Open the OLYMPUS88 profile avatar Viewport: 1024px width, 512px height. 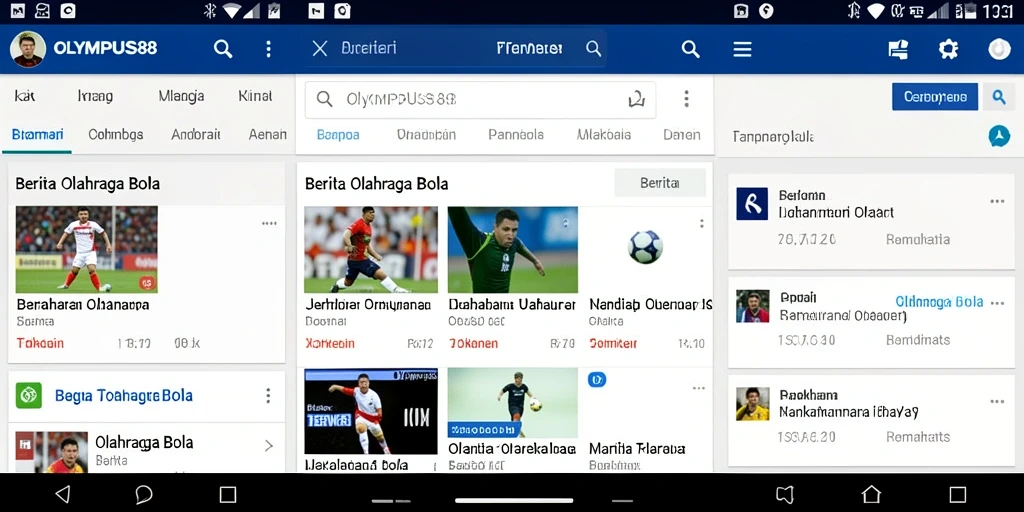(x=28, y=49)
